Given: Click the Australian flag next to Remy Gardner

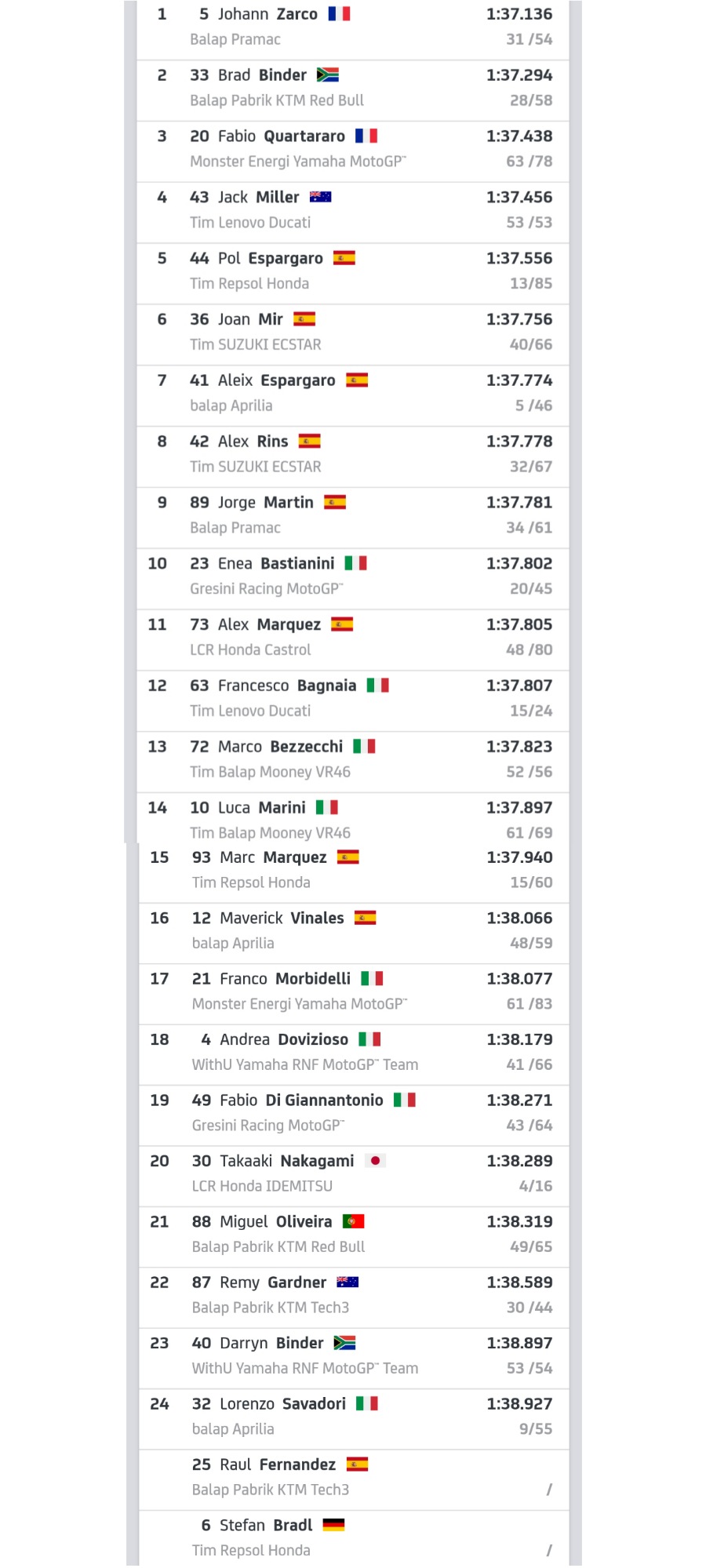Looking at the screenshot, I should click(x=348, y=1282).
